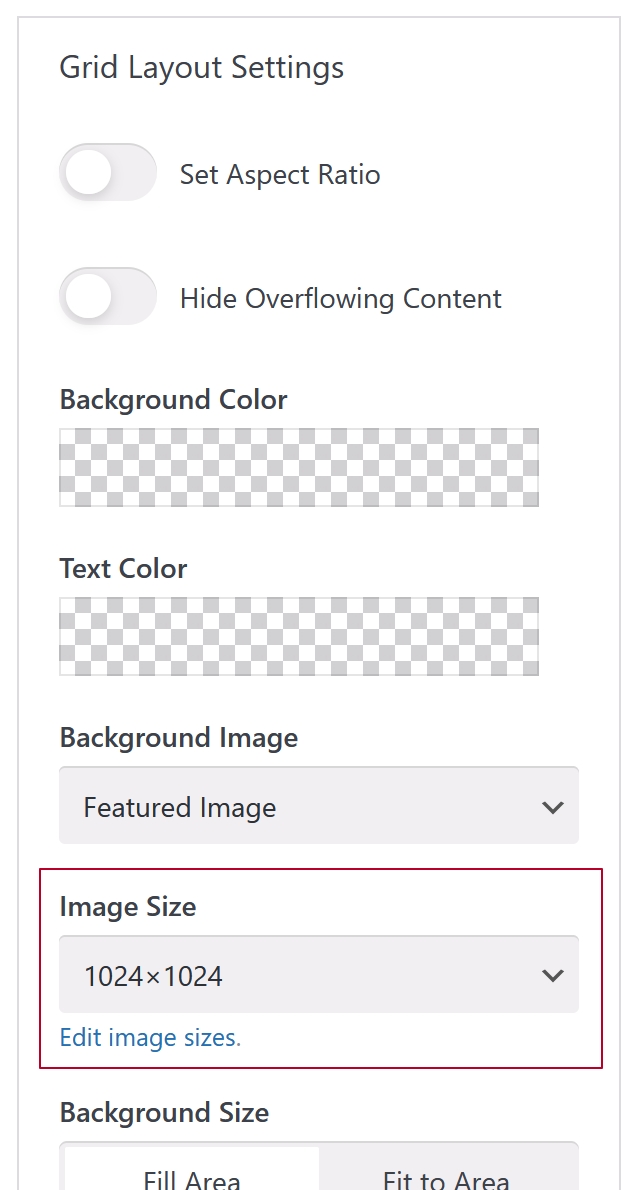This screenshot has width=638, height=1190.
Task: Click the chevron arrow on Image Size select
Action: coord(552,976)
